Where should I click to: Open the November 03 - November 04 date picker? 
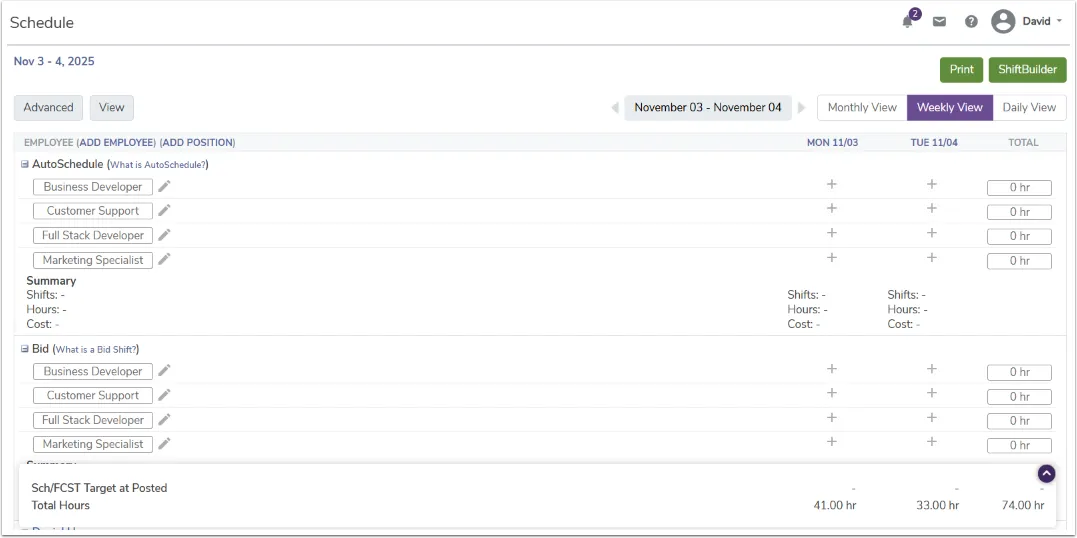[708, 108]
